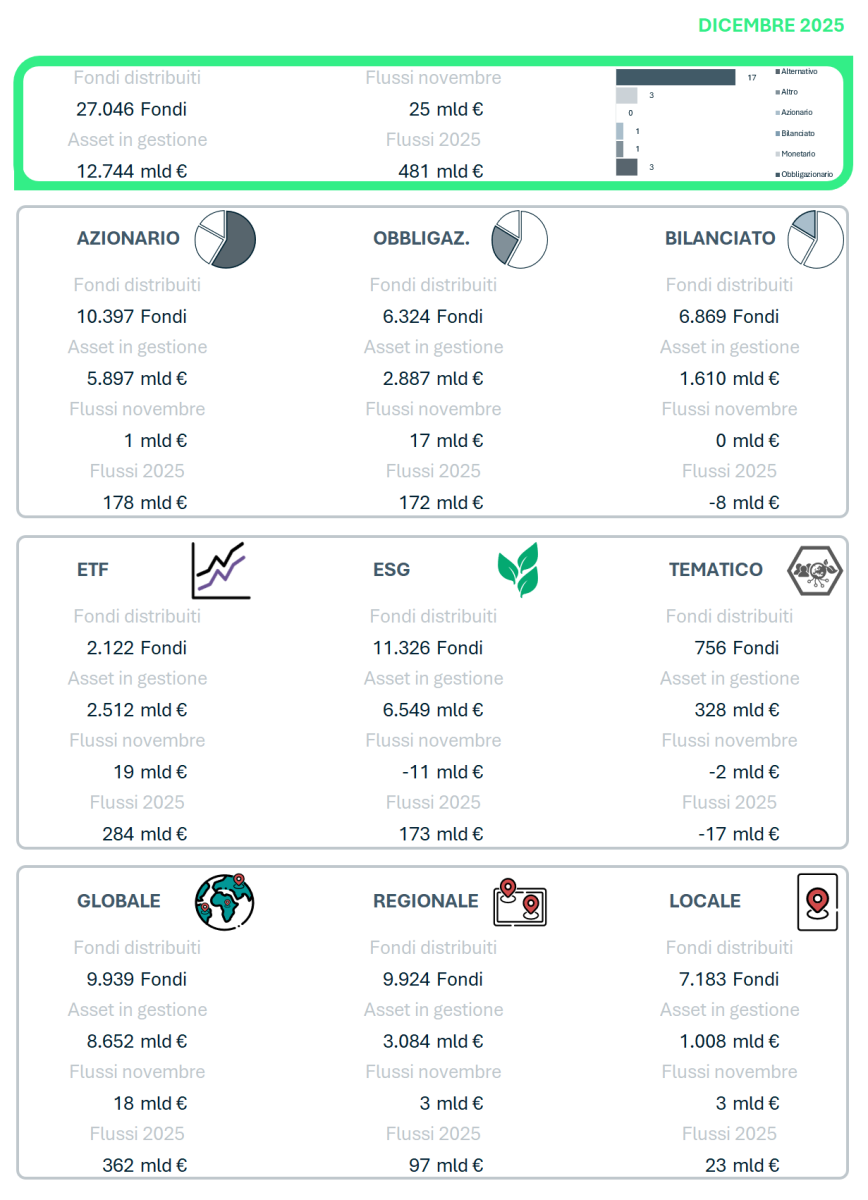This screenshot has height=1200, width=868.
Task: Select the TEMATICO section heading
Action: point(716,570)
